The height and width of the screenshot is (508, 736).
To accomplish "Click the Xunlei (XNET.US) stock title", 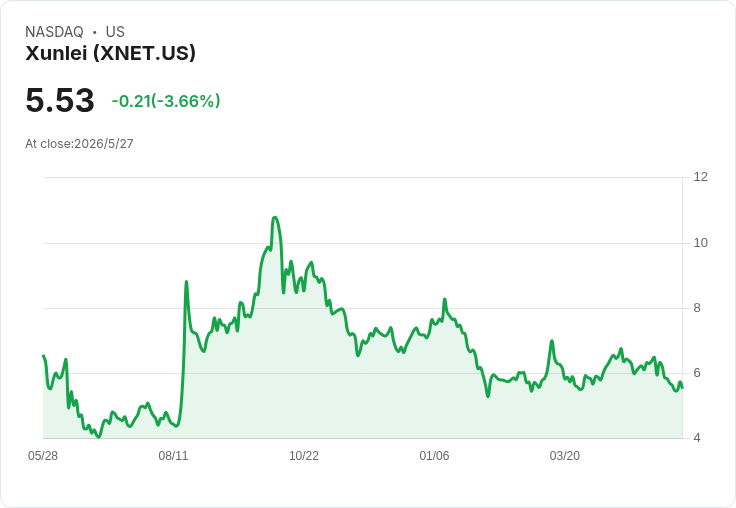I will tap(110, 53).
